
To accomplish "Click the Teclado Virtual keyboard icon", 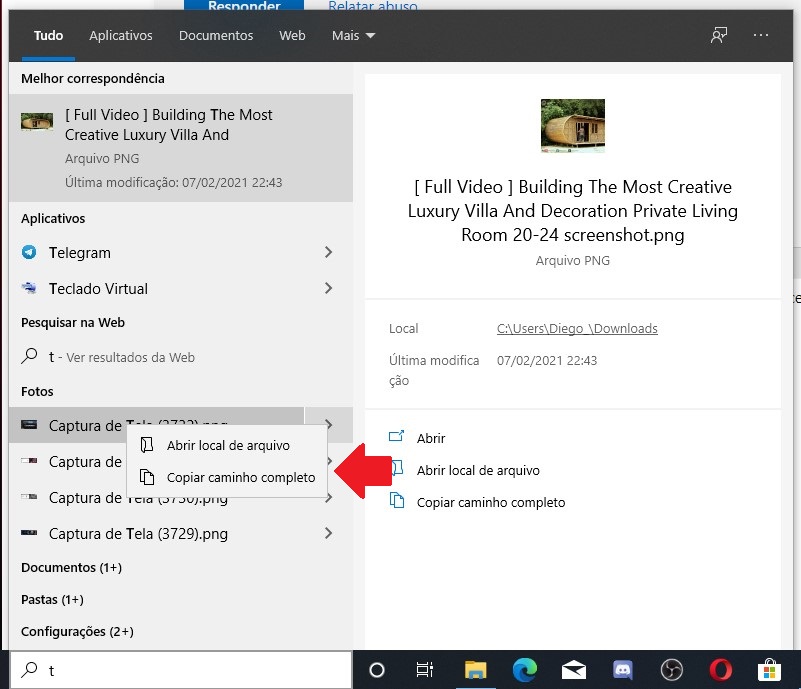I will point(29,289).
